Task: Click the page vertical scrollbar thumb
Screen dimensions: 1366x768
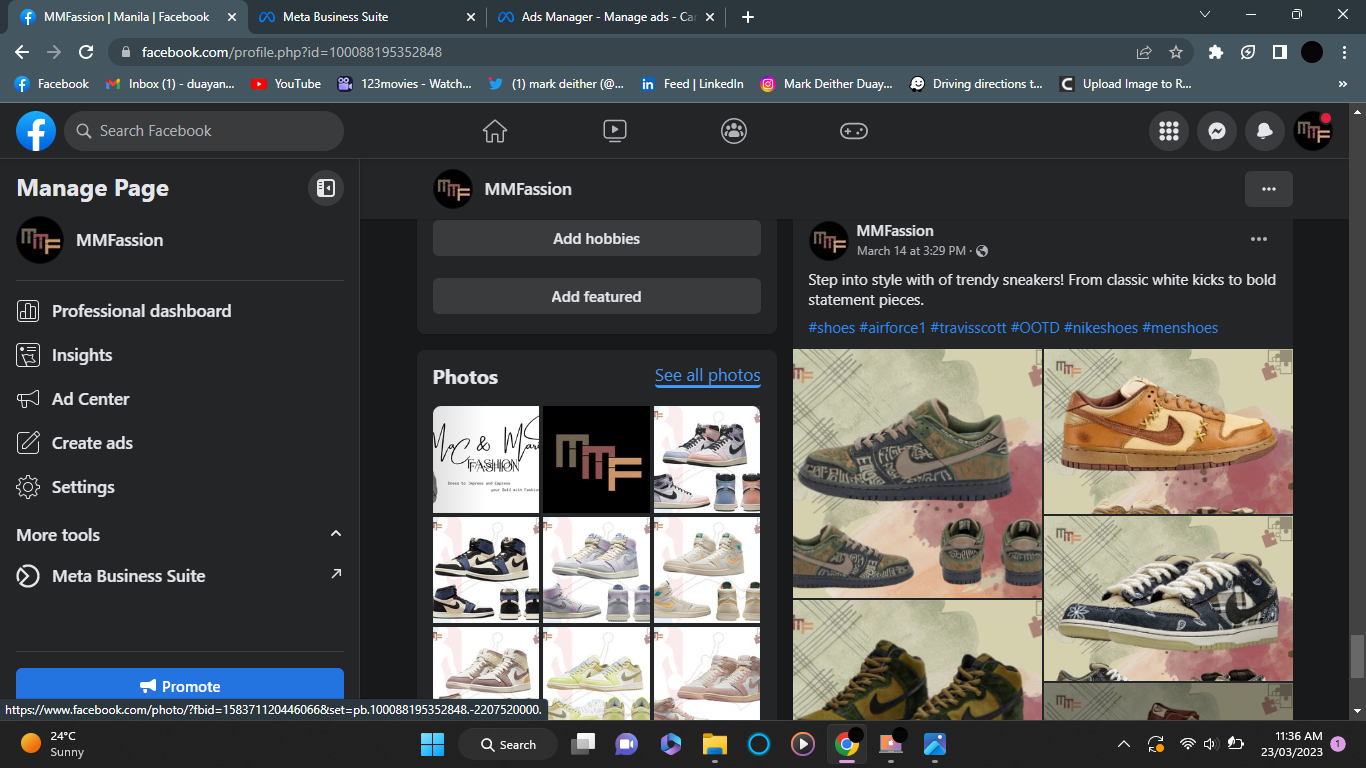Action: click(x=1357, y=657)
